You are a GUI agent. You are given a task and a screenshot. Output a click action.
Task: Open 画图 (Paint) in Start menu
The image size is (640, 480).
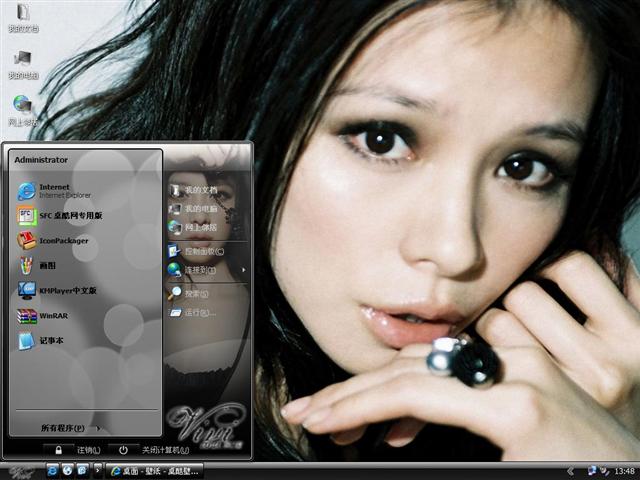click(36, 265)
